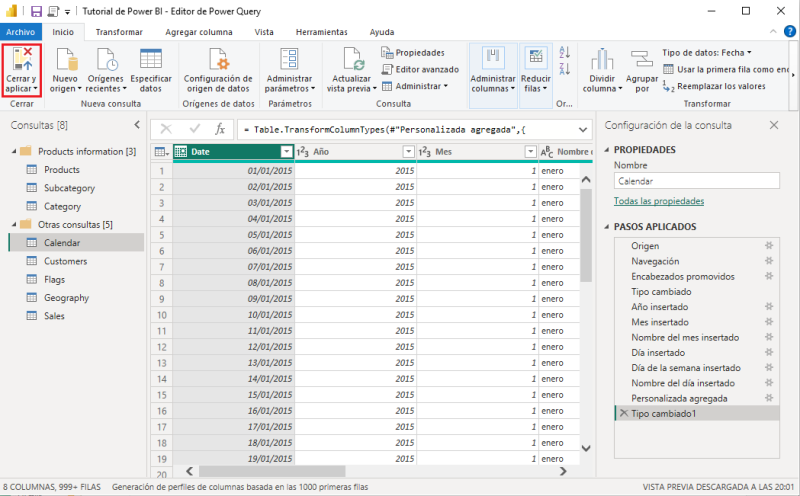Click Reemplazar los valores

click(x=714, y=86)
